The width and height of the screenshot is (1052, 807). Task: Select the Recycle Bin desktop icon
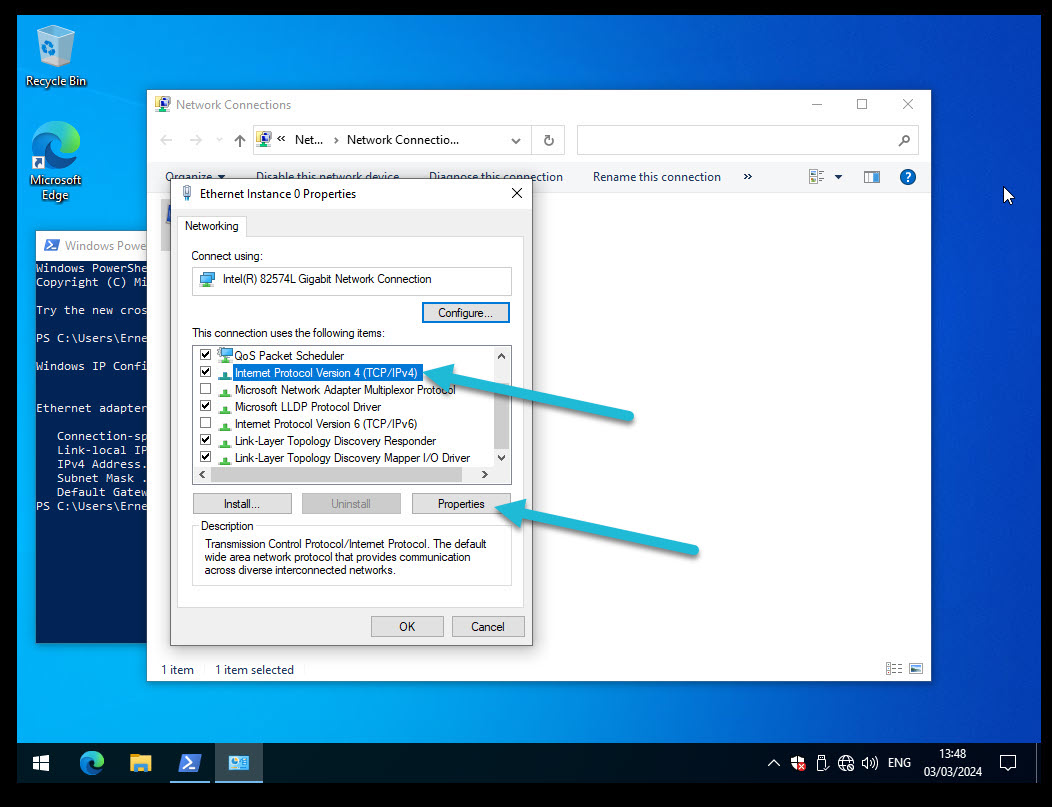click(x=55, y=57)
